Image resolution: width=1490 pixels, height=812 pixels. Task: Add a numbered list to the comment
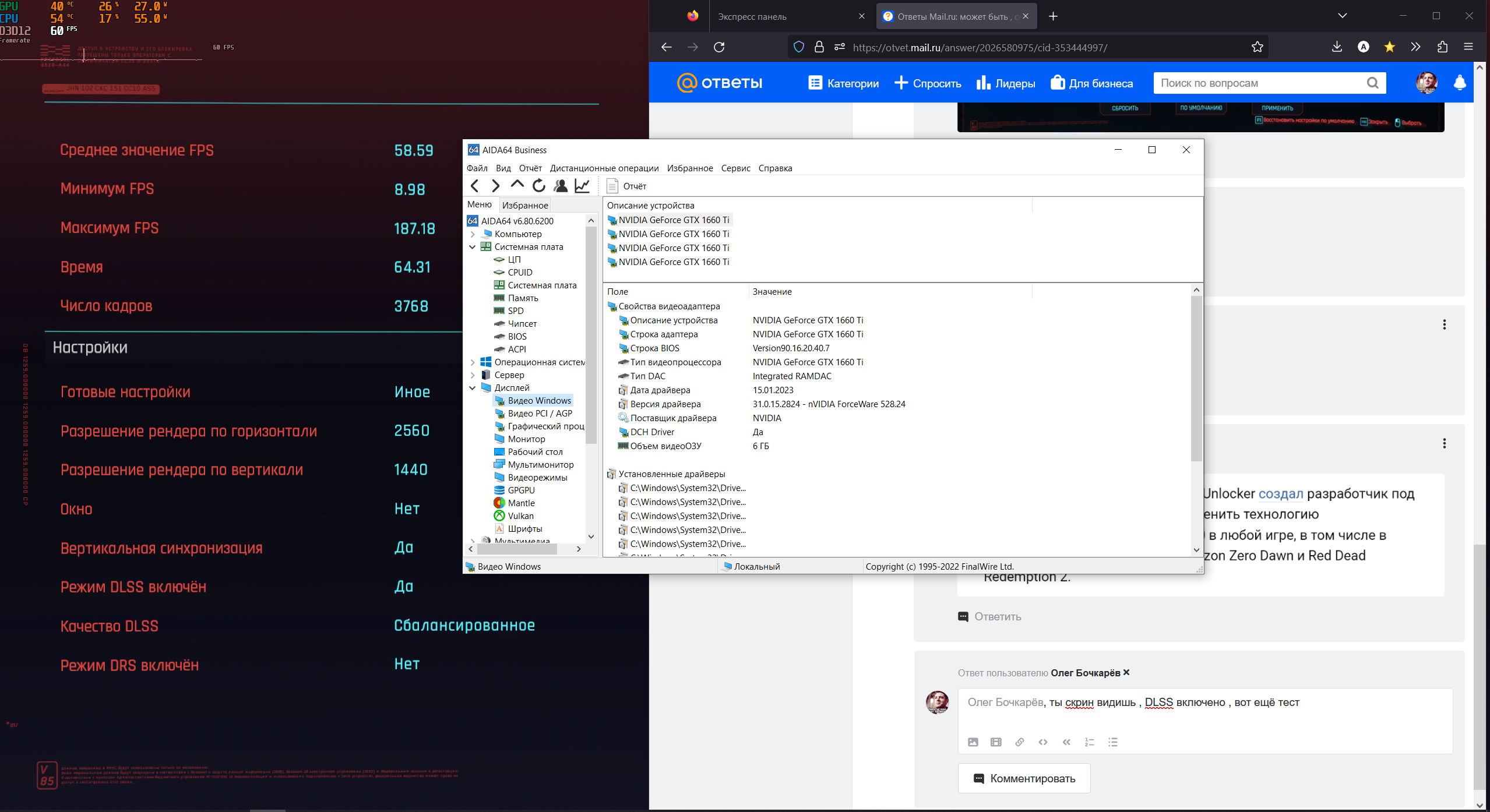(x=1089, y=742)
